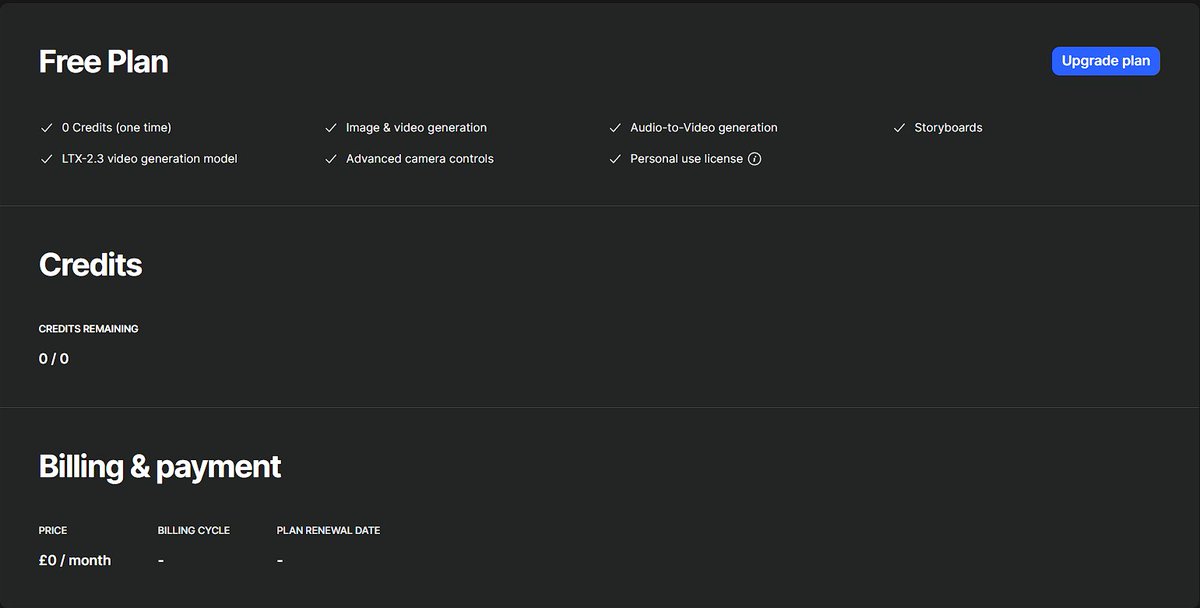Select the "0 Credits (one time)" feature text
Screen dimensions: 1200x608
click(x=116, y=128)
